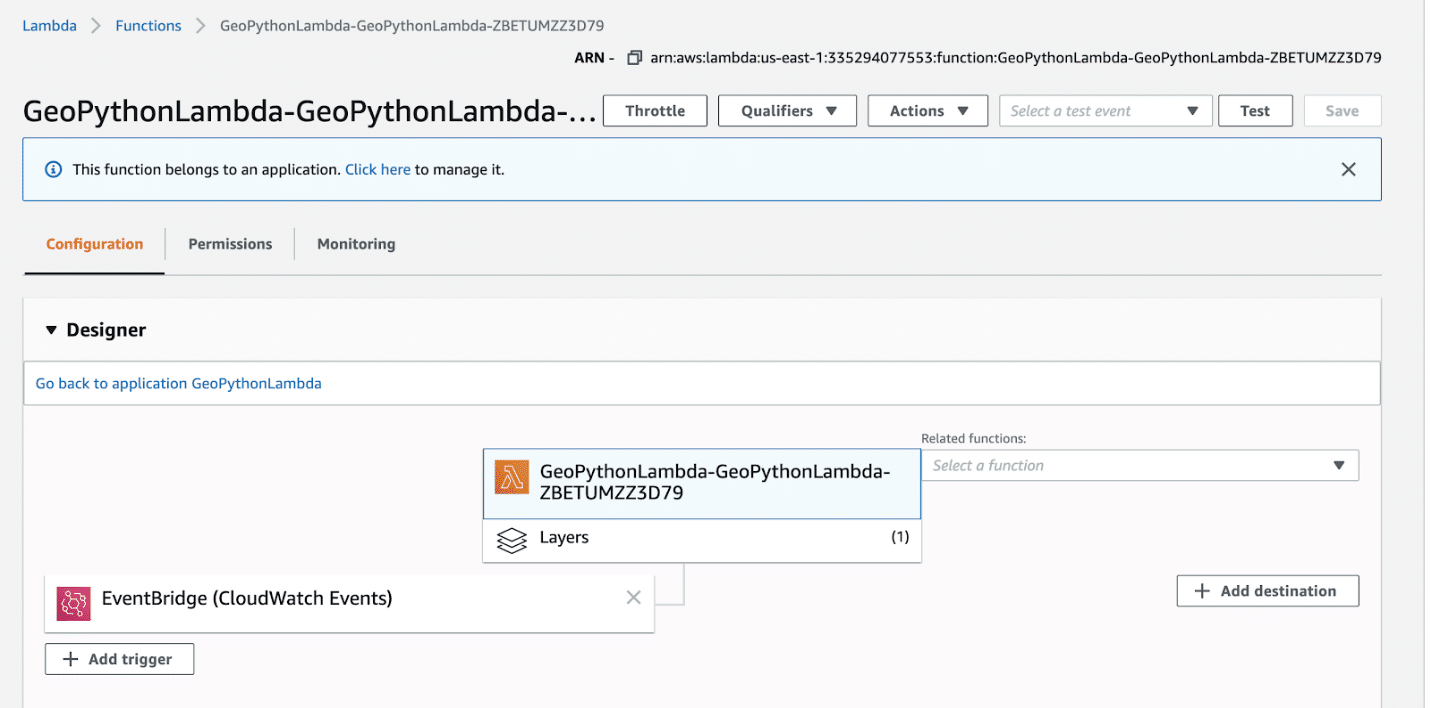
Task: Remove the EventBridge trigger with its X
Action: (633, 597)
